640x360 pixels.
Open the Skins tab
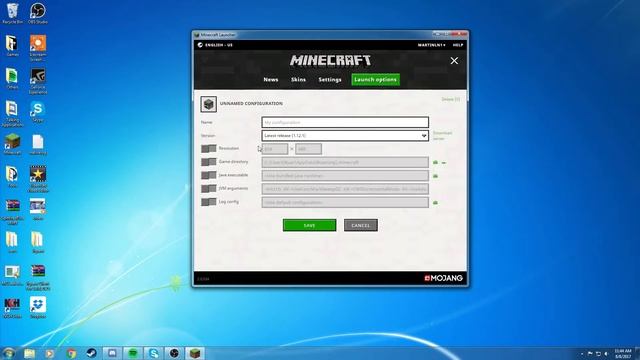[x=298, y=80]
